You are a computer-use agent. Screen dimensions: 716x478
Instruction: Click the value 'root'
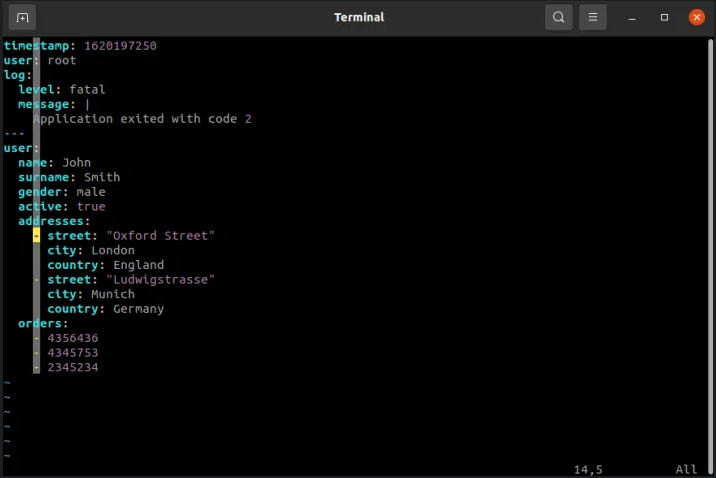click(x=62, y=60)
